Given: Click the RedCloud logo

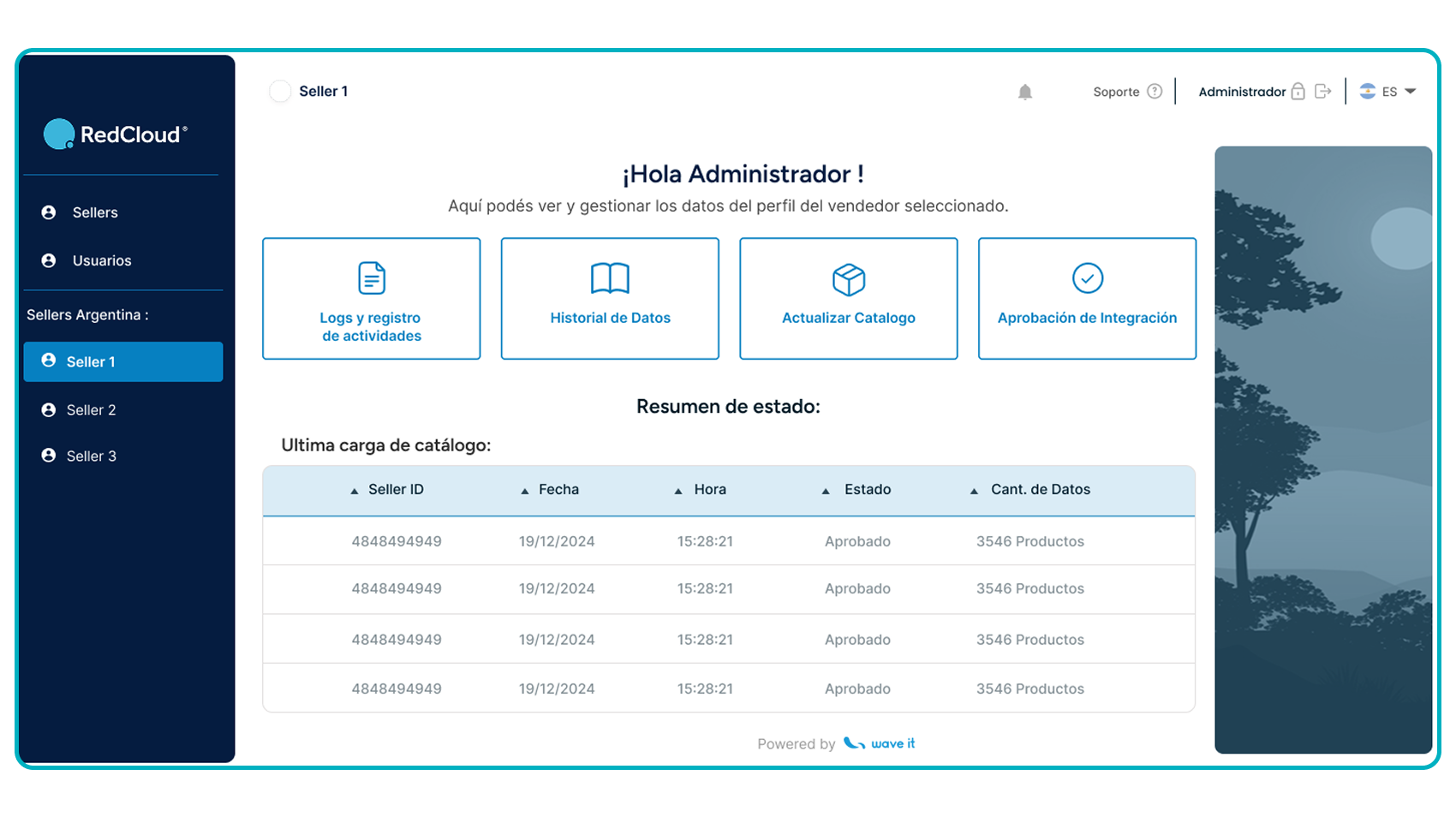Looking at the screenshot, I should tap(116, 134).
